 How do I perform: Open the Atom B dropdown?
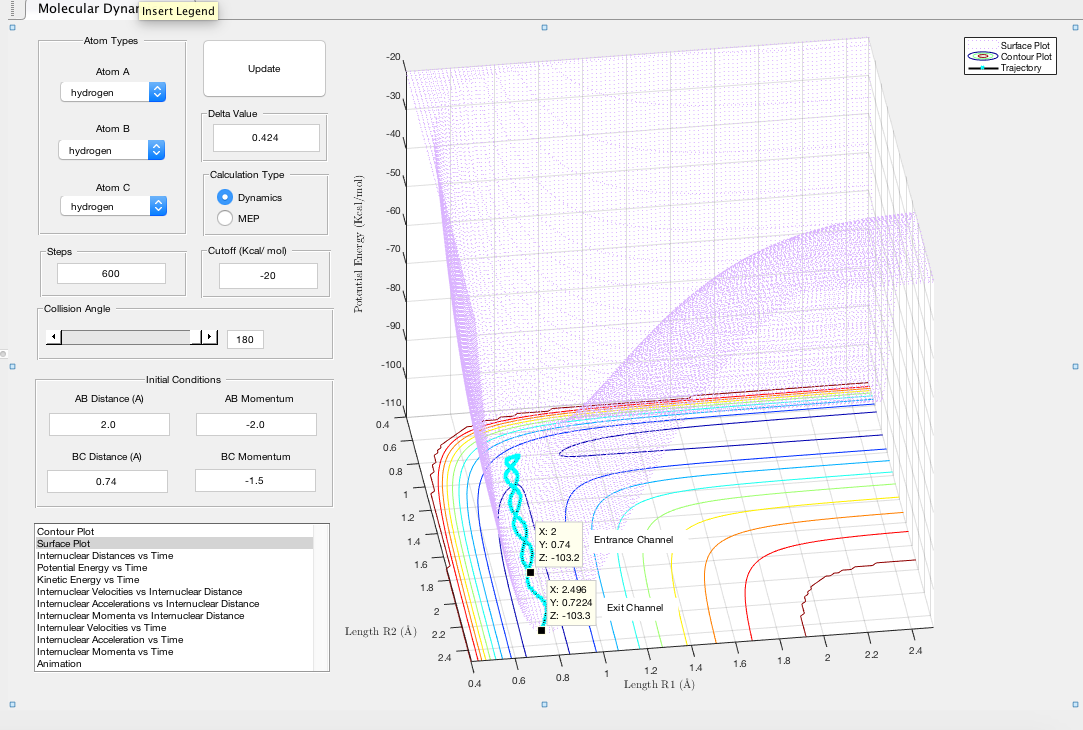point(112,150)
